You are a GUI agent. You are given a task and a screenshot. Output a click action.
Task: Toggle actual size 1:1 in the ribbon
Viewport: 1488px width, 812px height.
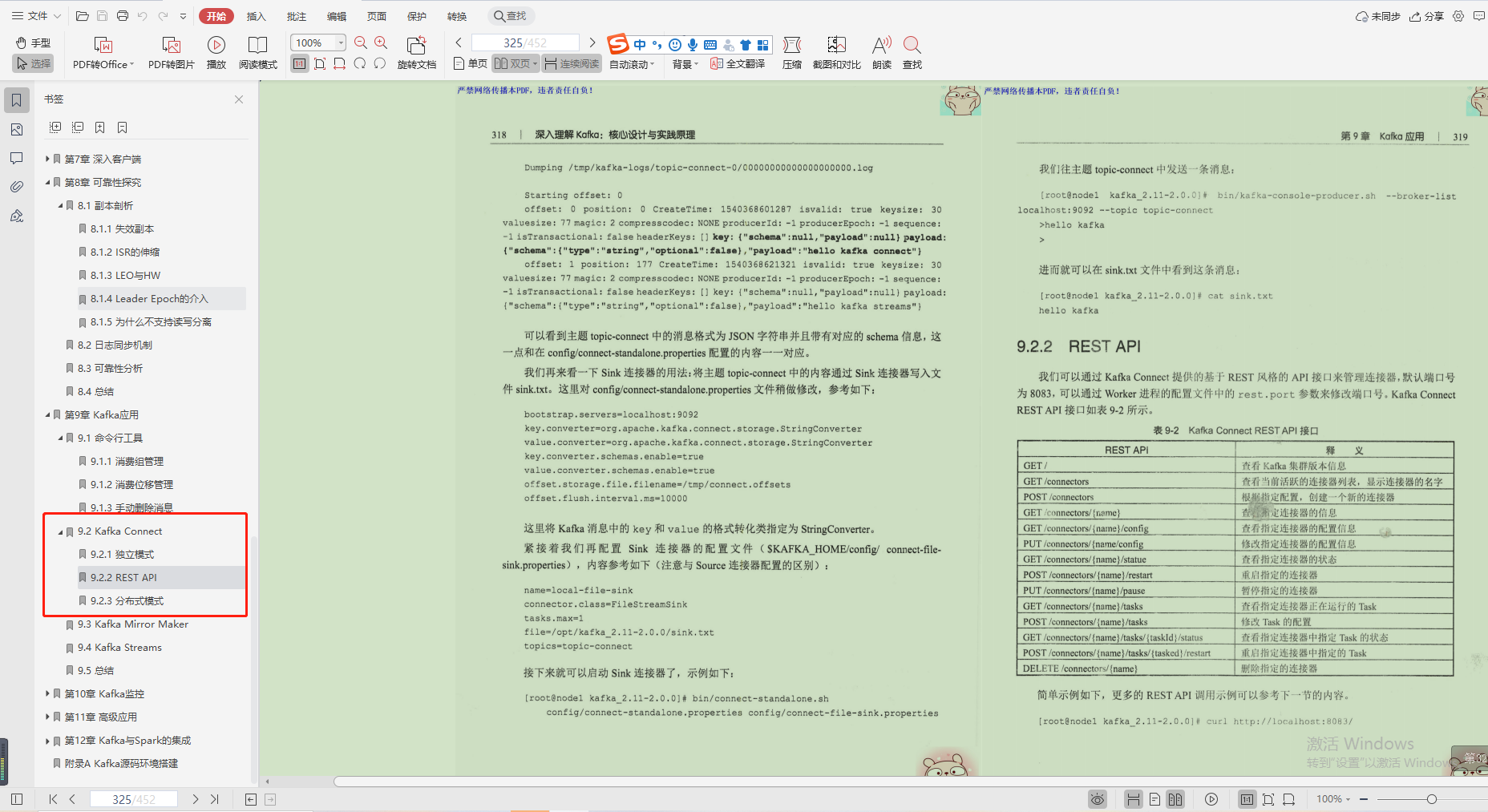300,63
